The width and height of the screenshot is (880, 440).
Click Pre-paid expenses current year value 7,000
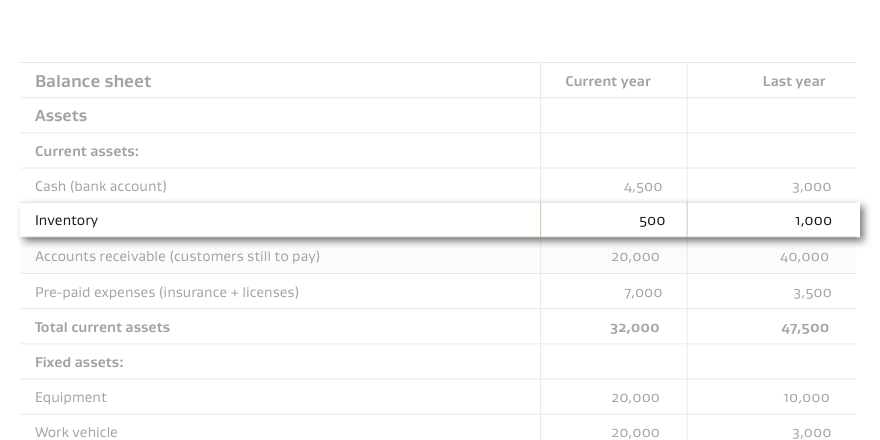point(642,293)
